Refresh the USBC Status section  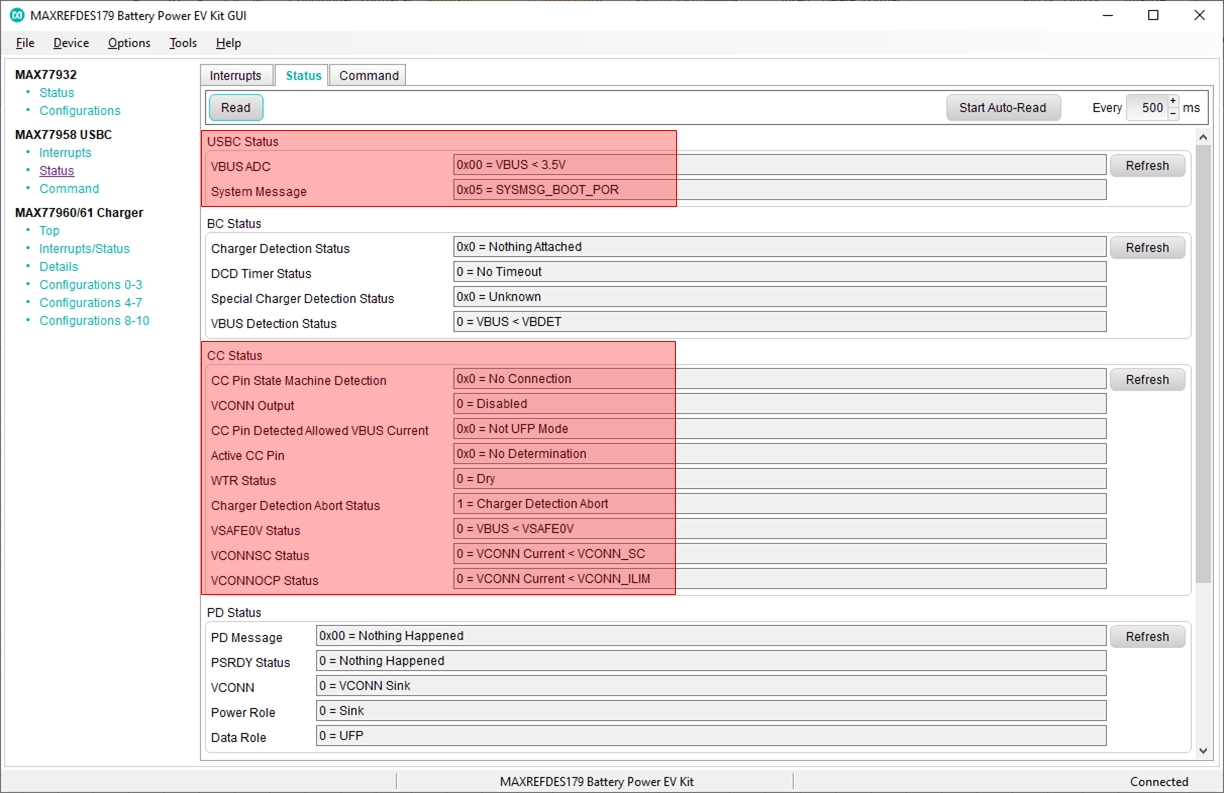click(1147, 166)
